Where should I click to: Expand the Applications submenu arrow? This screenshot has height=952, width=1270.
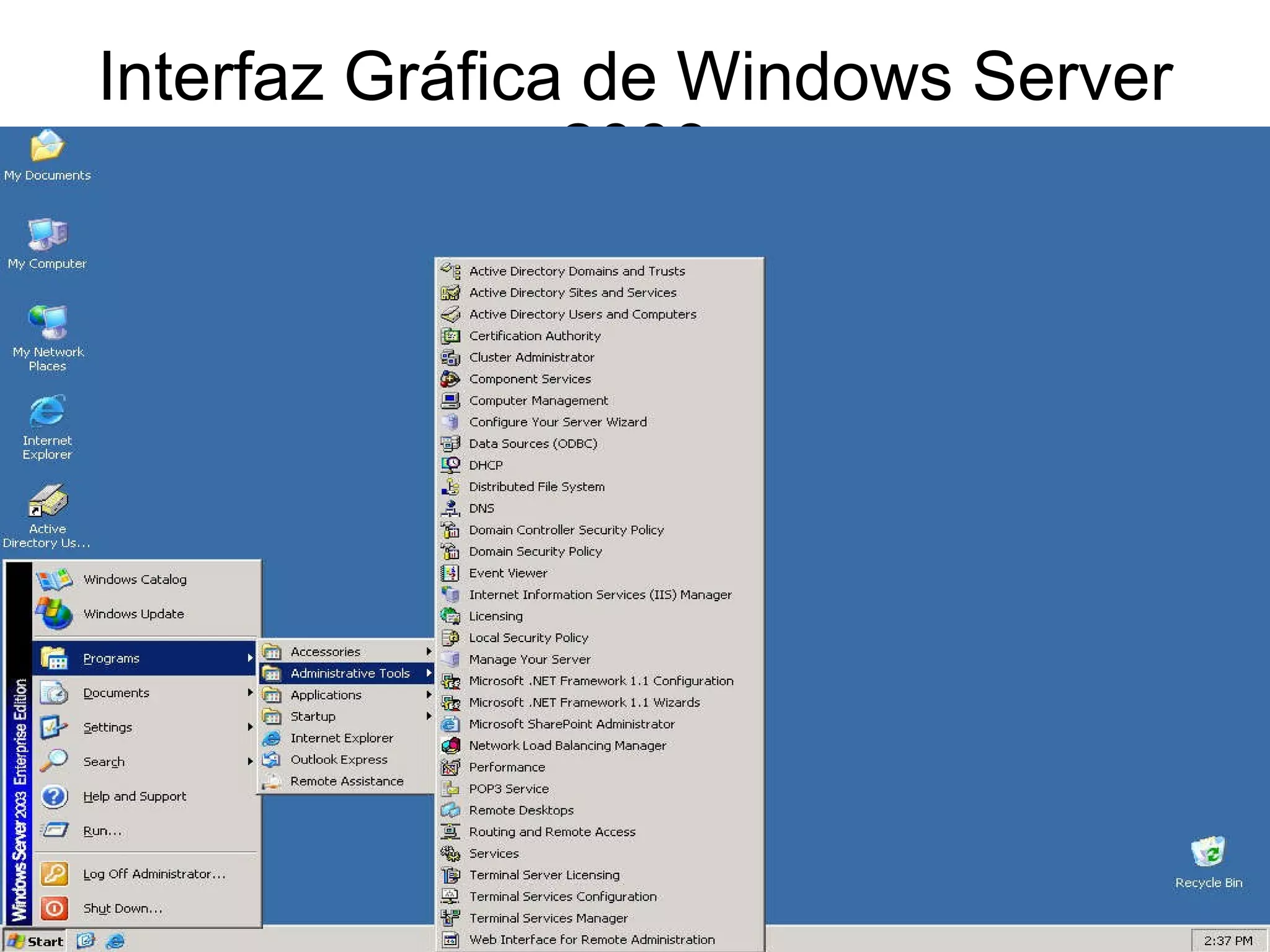(x=429, y=695)
